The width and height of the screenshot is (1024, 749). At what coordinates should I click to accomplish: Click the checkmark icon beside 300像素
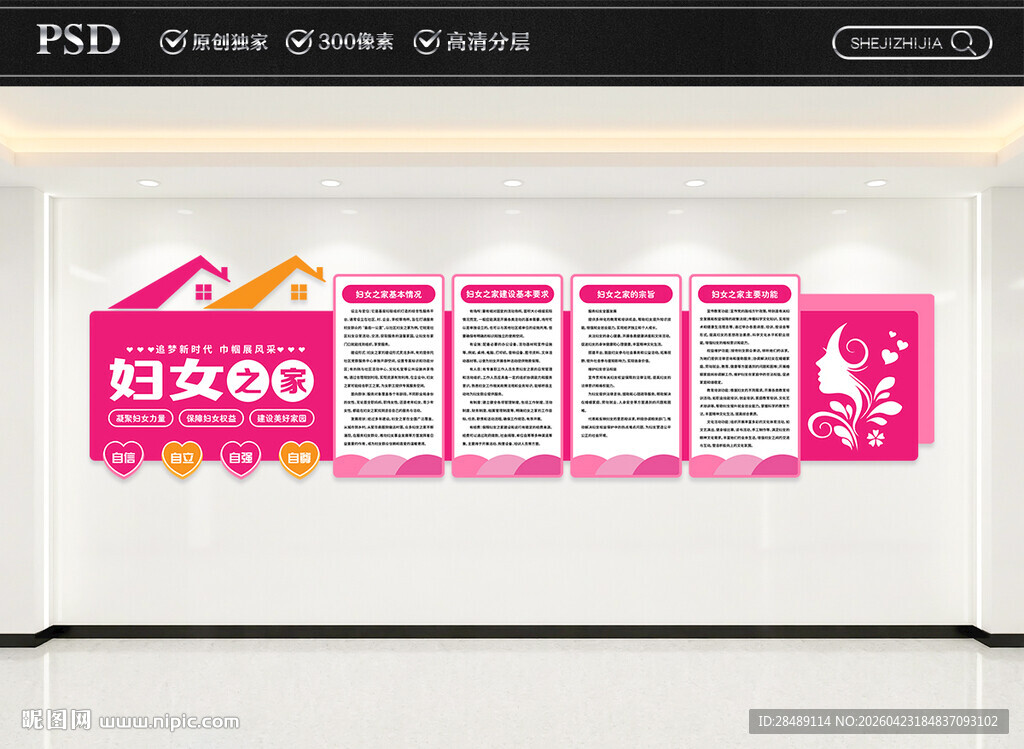click(300, 41)
